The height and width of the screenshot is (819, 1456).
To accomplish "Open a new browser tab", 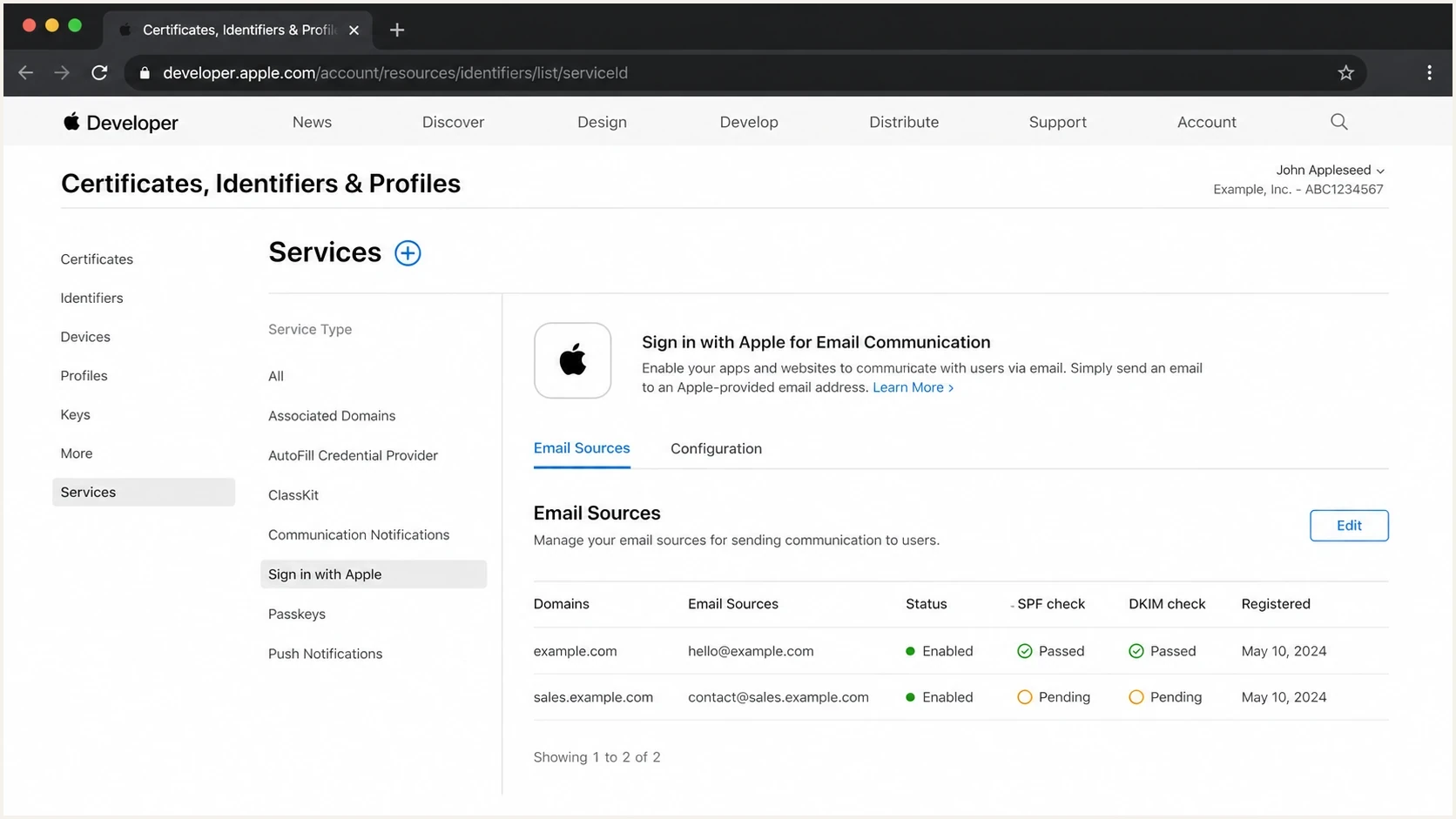I will tap(397, 30).
